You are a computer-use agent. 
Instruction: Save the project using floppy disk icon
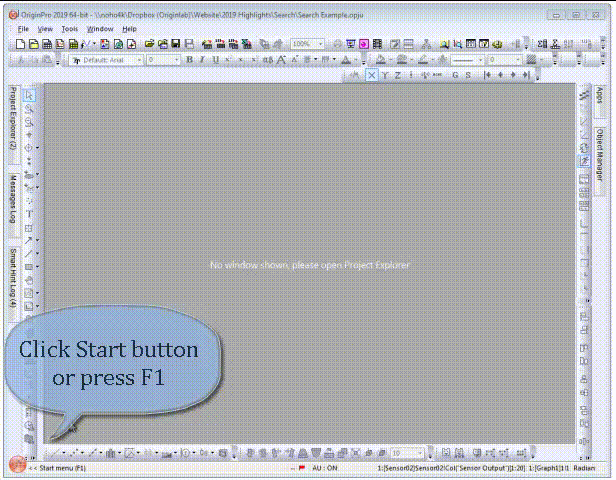[x=176, y=44]
